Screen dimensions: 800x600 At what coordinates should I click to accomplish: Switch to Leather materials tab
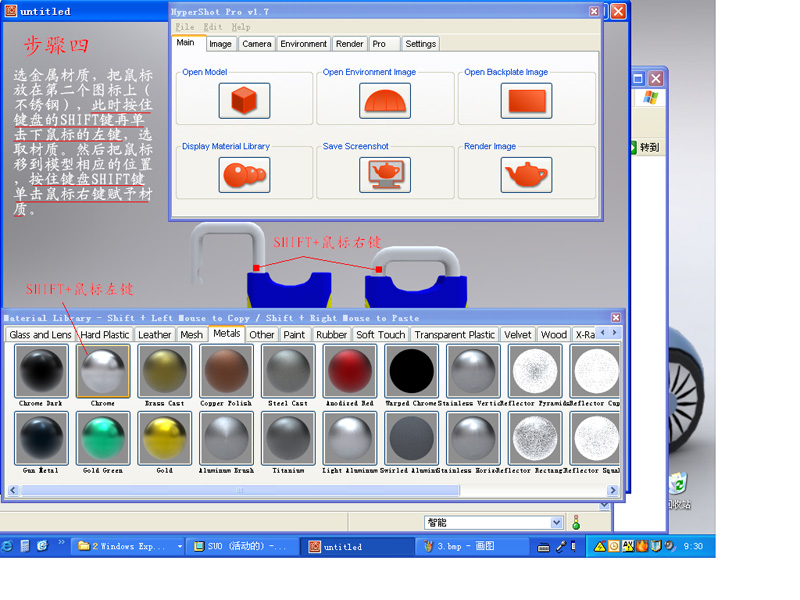155,335
